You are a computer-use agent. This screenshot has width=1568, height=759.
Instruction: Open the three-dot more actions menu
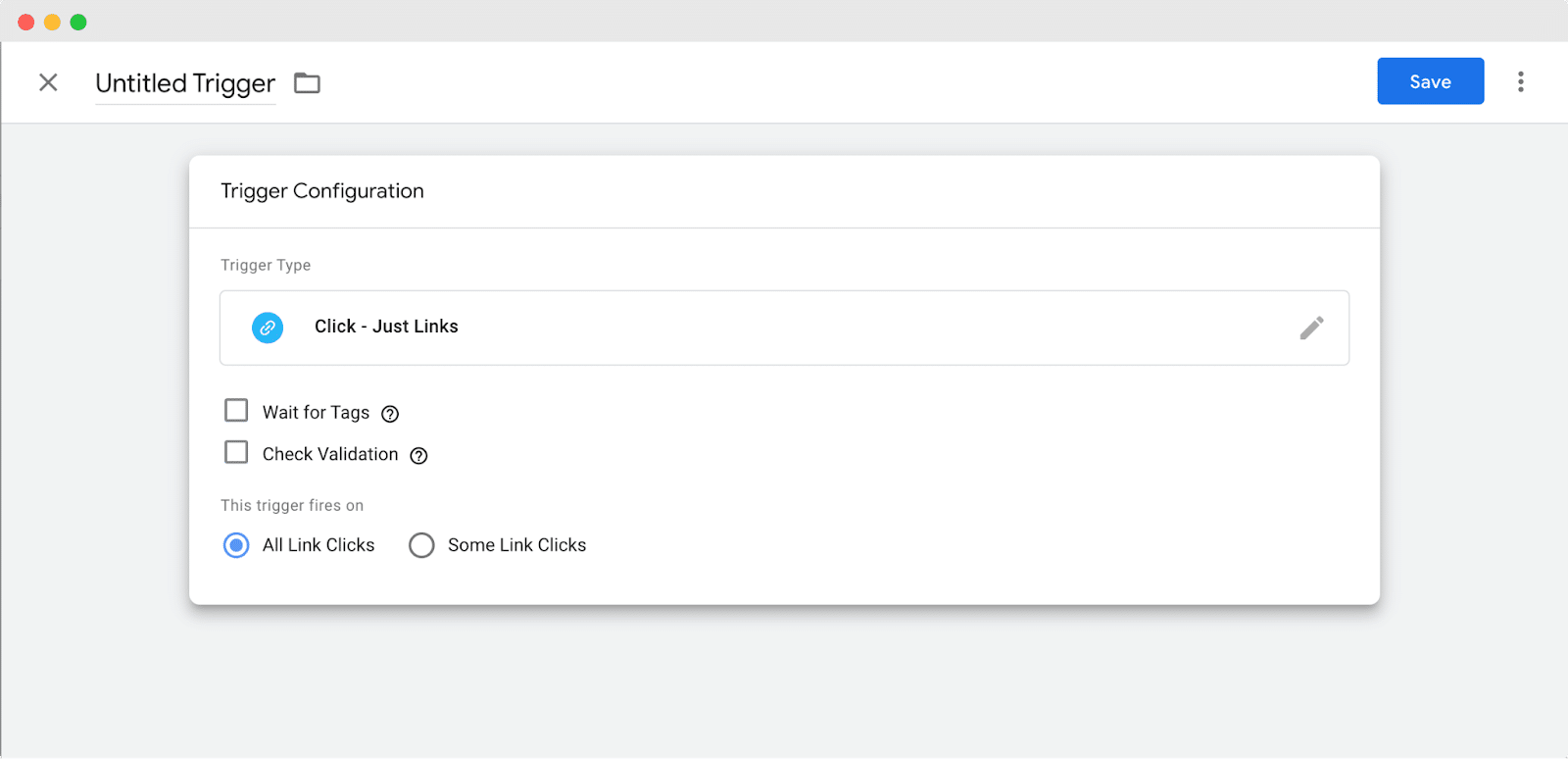(1520, 82)
